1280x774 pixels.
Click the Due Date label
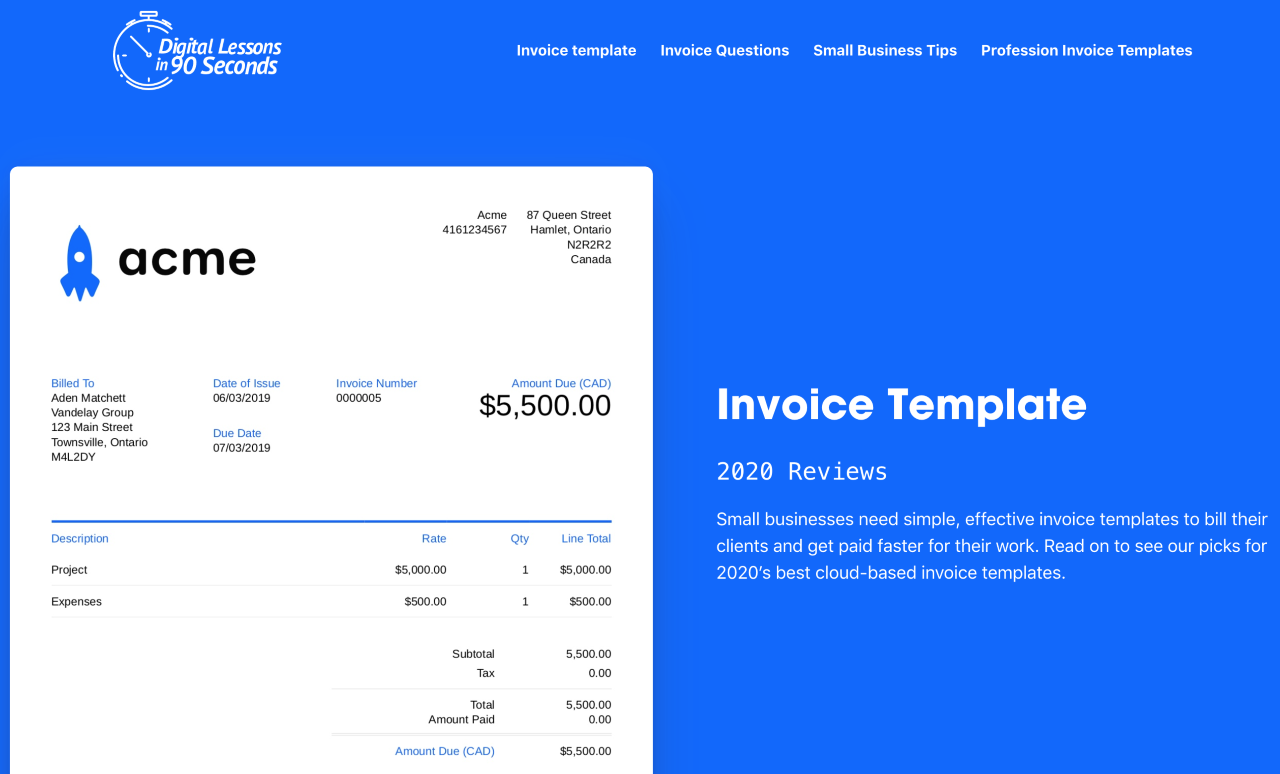(237, 433)
